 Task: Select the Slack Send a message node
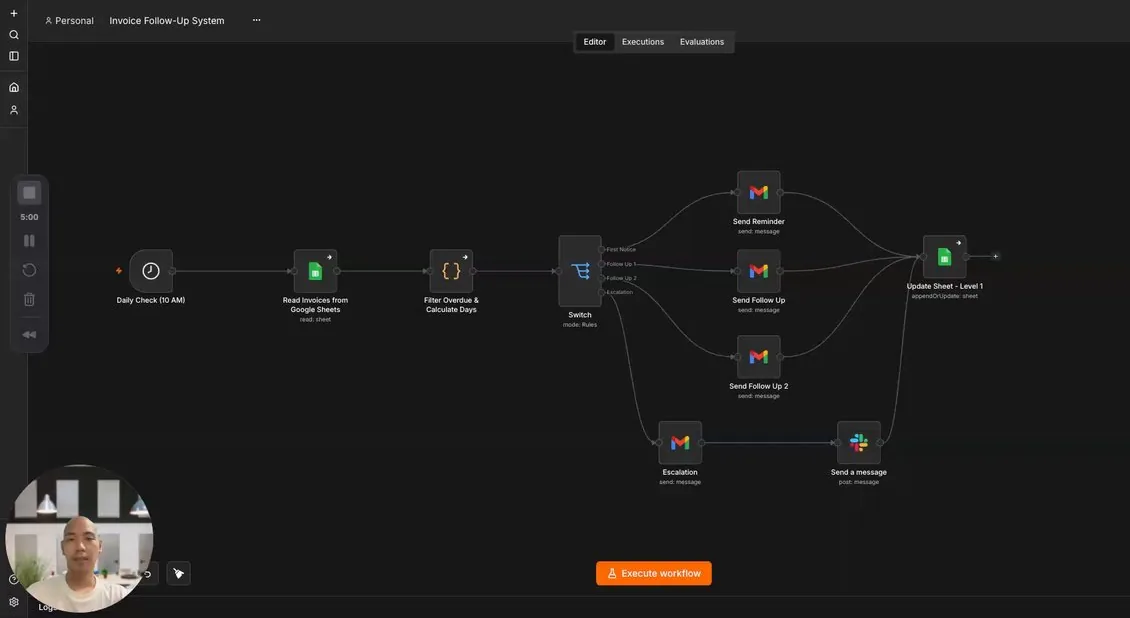(859, 442)
